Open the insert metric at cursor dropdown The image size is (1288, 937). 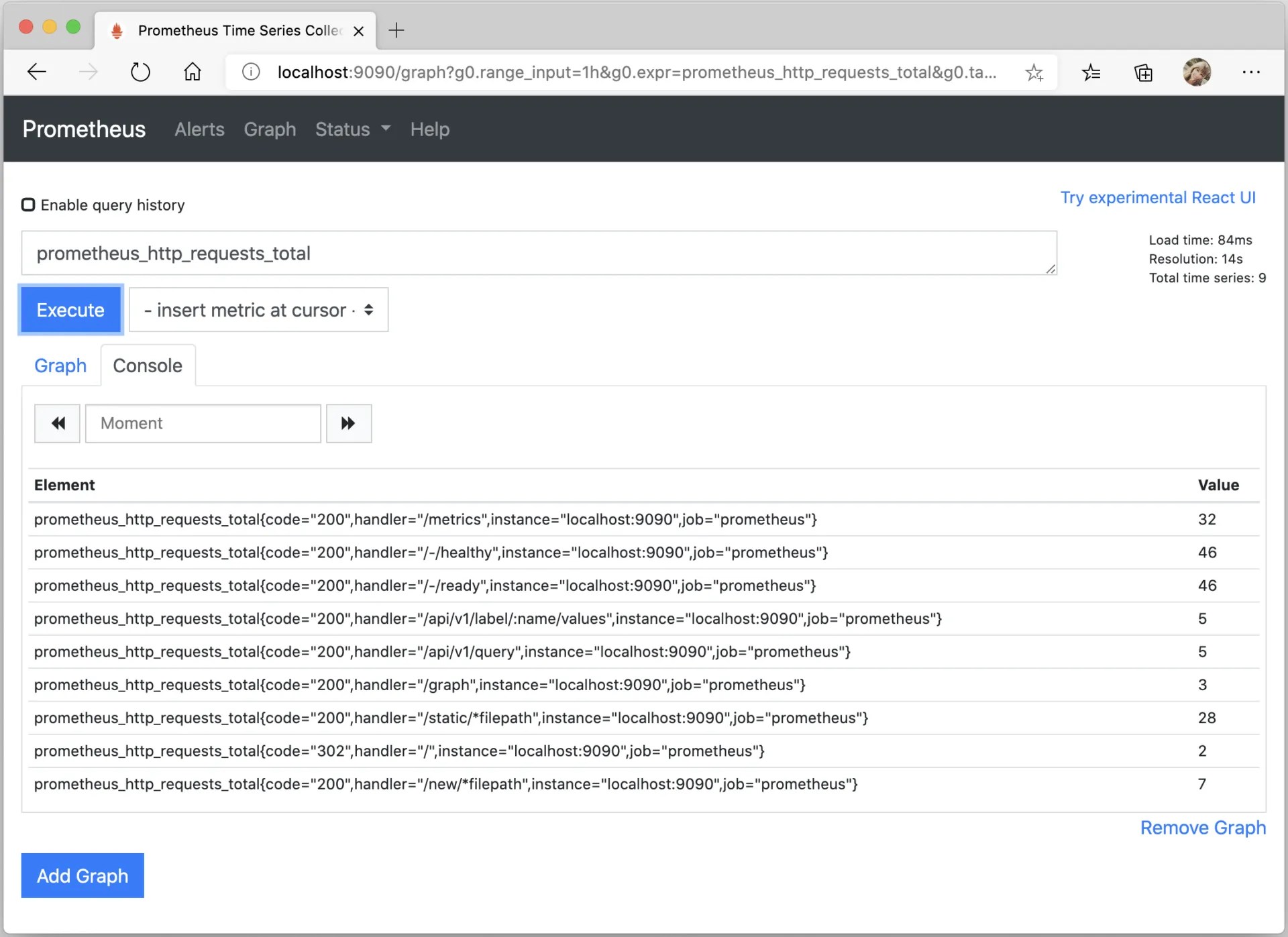tap(258, 310)
